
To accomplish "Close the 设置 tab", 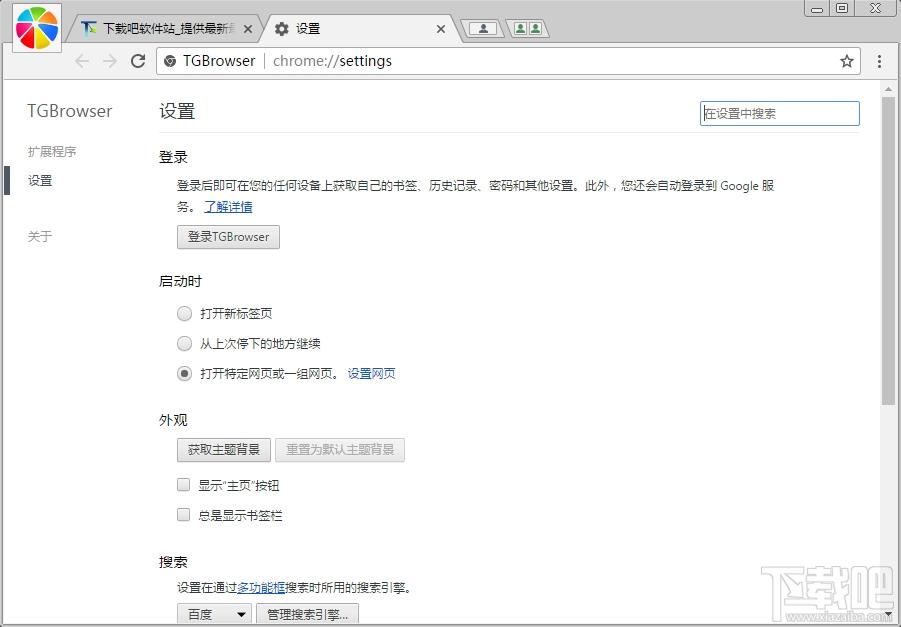I will point(441,29).
